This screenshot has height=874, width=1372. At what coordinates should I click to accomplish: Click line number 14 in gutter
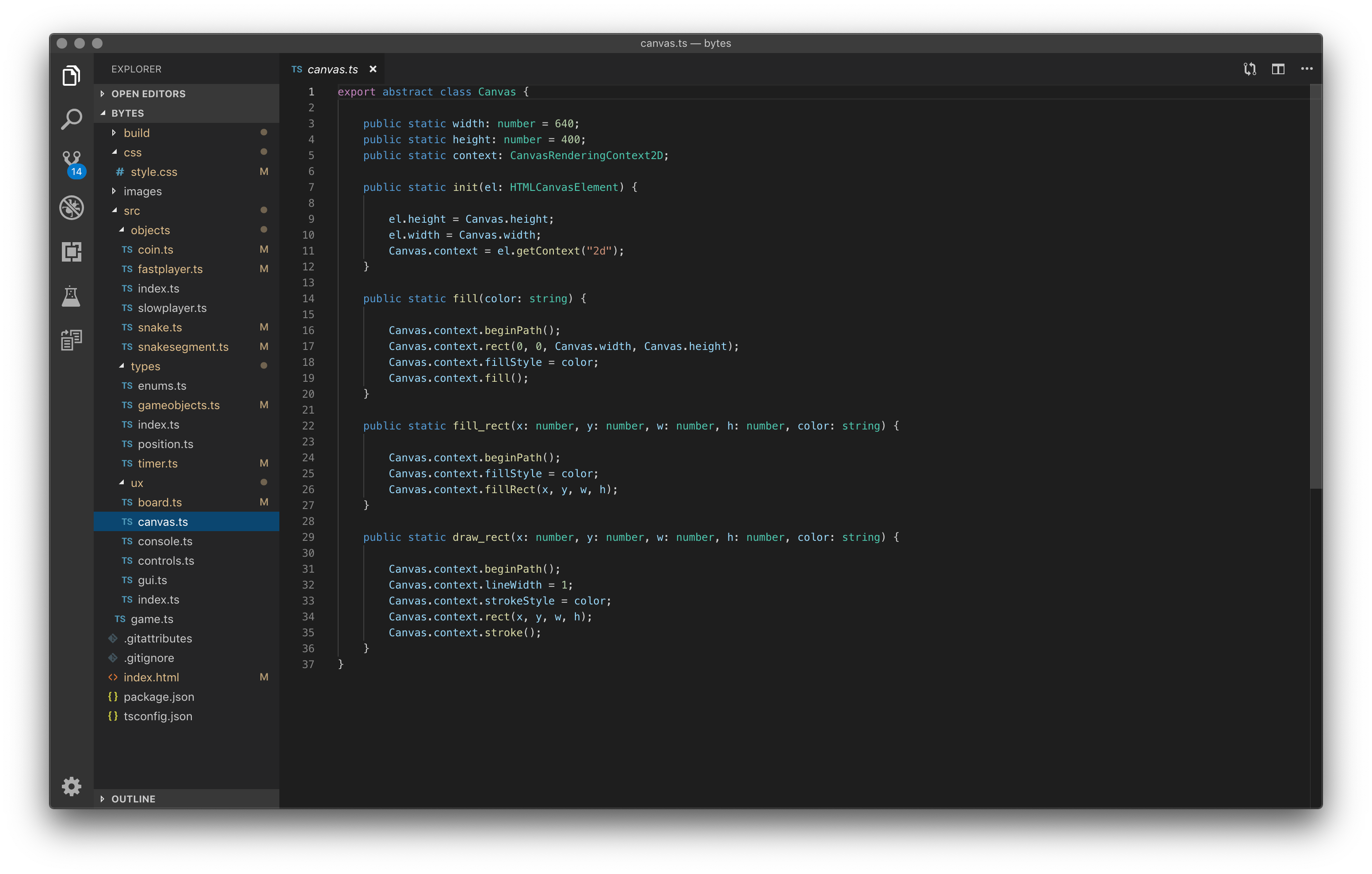[x=308, y=299]
